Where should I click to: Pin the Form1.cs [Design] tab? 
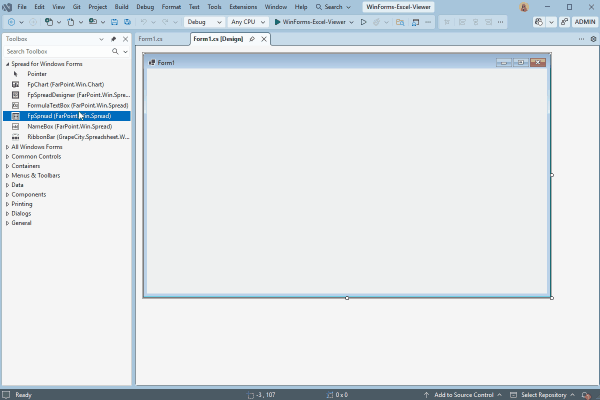click(252, 39)
